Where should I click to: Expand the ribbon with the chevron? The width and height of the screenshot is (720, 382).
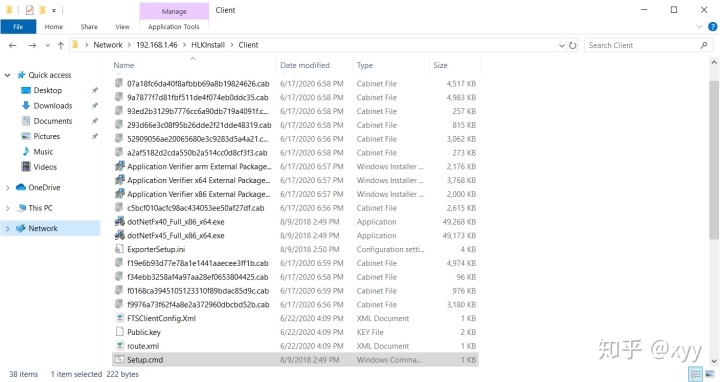pyautogui.click(x=699, y=27)
